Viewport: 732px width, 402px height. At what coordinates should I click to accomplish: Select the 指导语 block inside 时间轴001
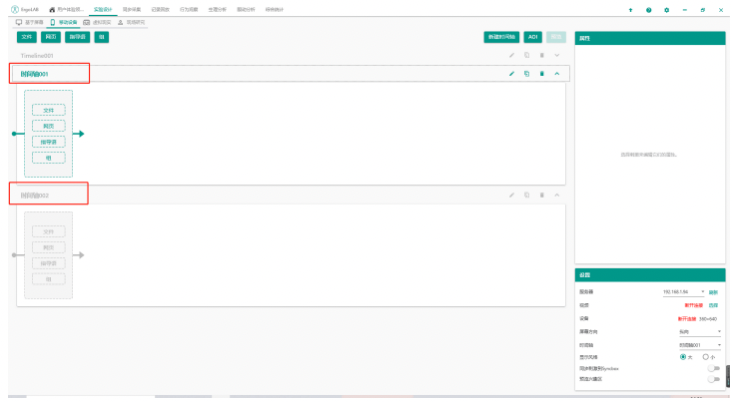tap(48, 142)
